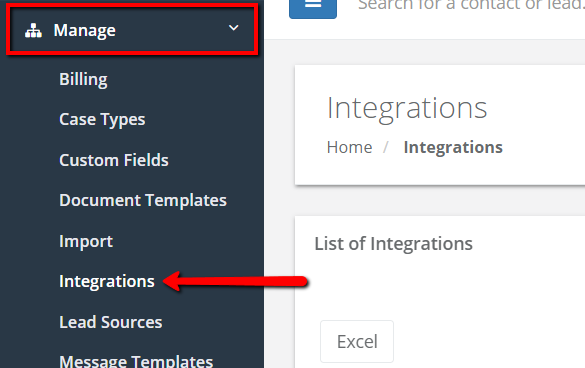This screenshot has height=368, width=585.
Task: Click the Integrations page title
Action: [x=407, y=108]
